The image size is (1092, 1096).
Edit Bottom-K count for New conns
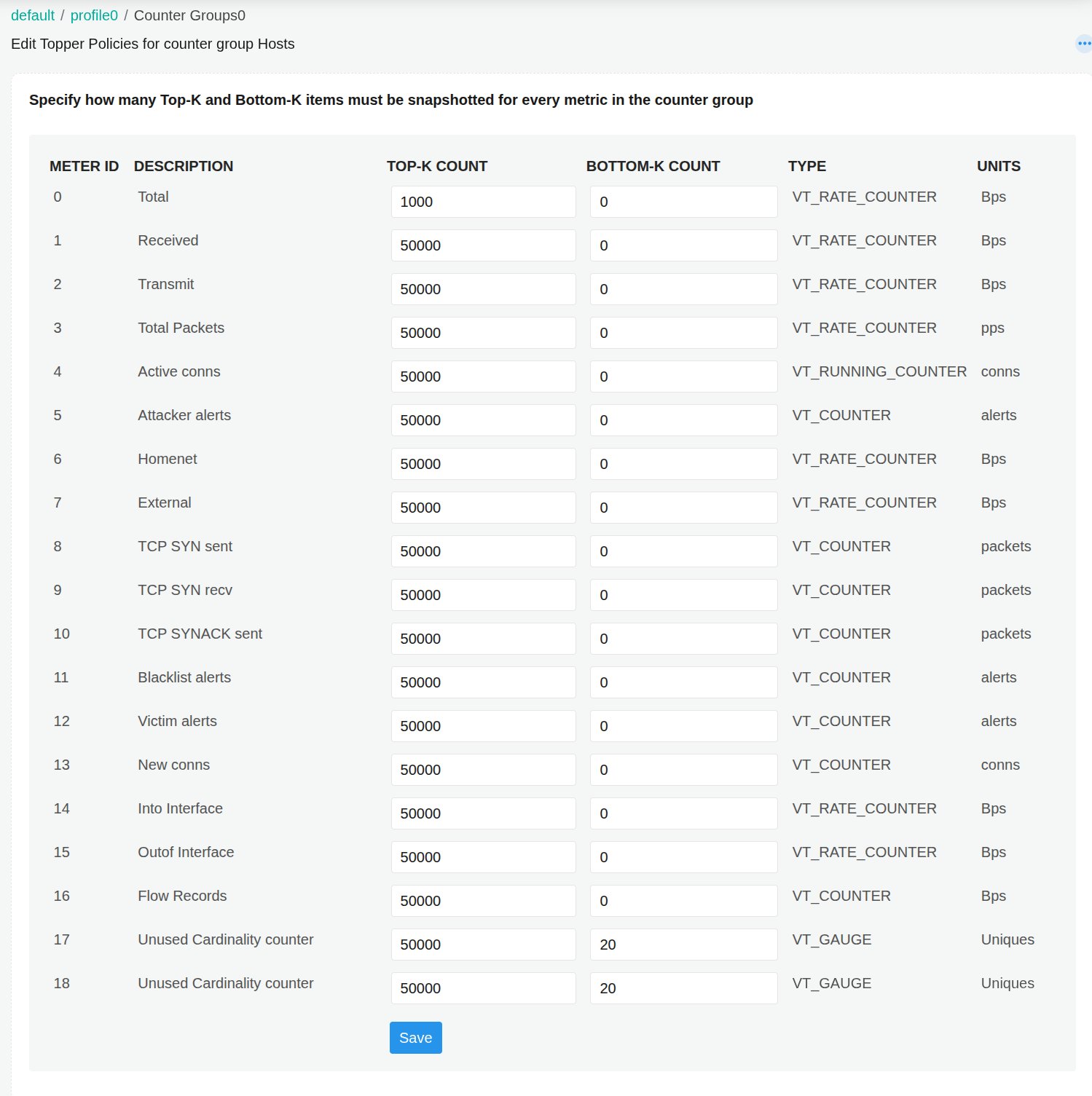(684, 770)
